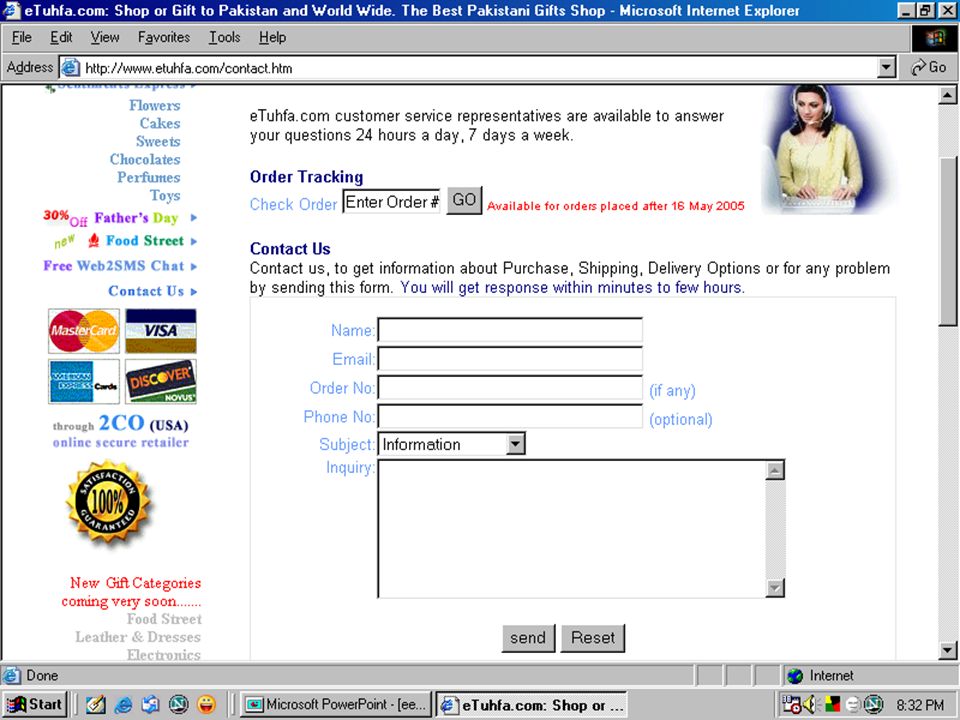
Task: Click the 100% Satisfaction Guaranteed badge
Action: coord(108,503)
